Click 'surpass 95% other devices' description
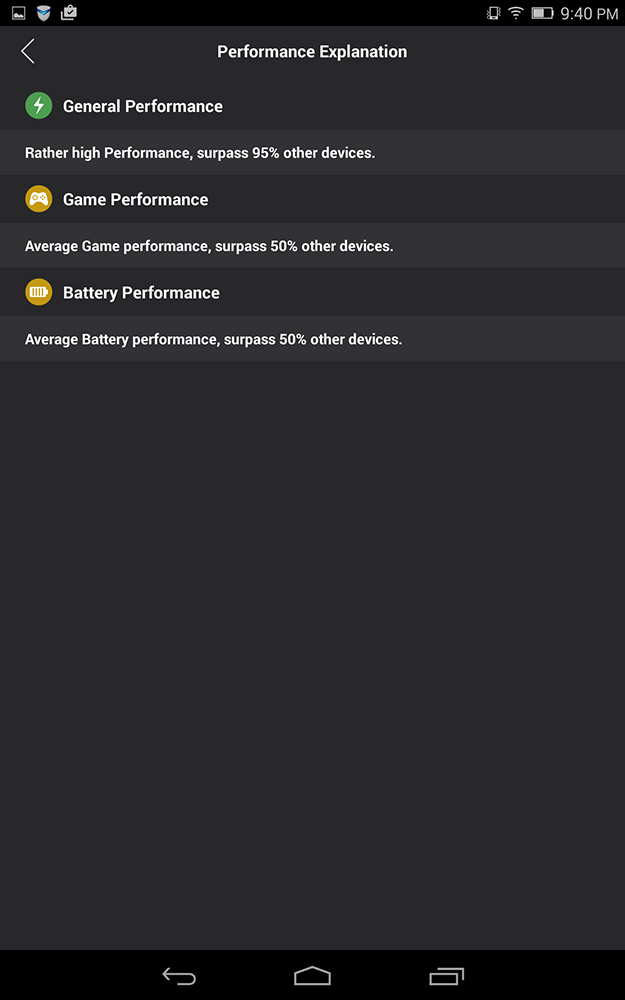Image resolution: width=625 pixels, height=1000 pixels. [286, 153]
